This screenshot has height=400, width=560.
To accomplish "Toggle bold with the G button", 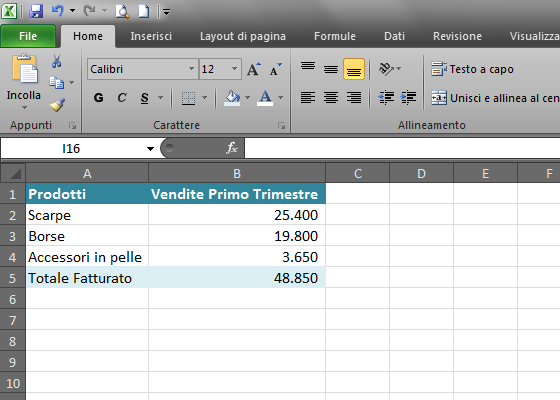I will click(99, 98).
